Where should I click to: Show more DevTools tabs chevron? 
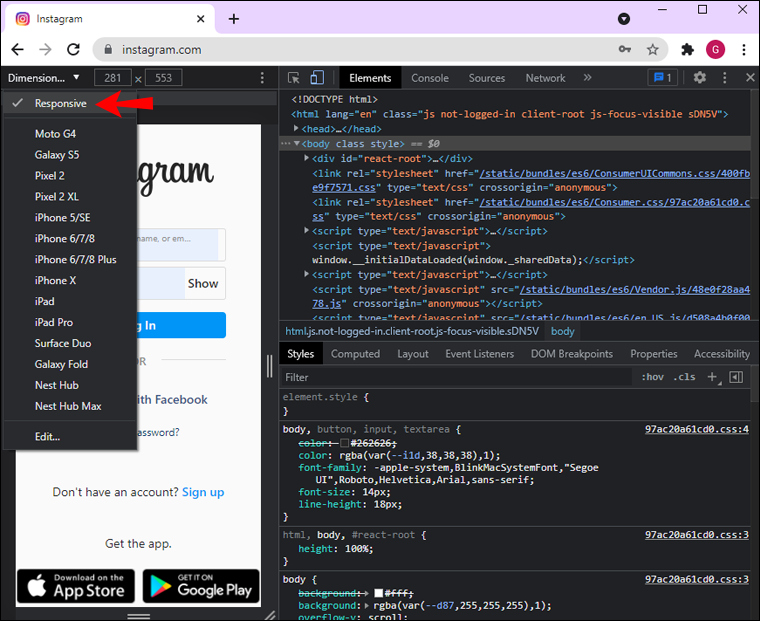[x=587, y=78]
